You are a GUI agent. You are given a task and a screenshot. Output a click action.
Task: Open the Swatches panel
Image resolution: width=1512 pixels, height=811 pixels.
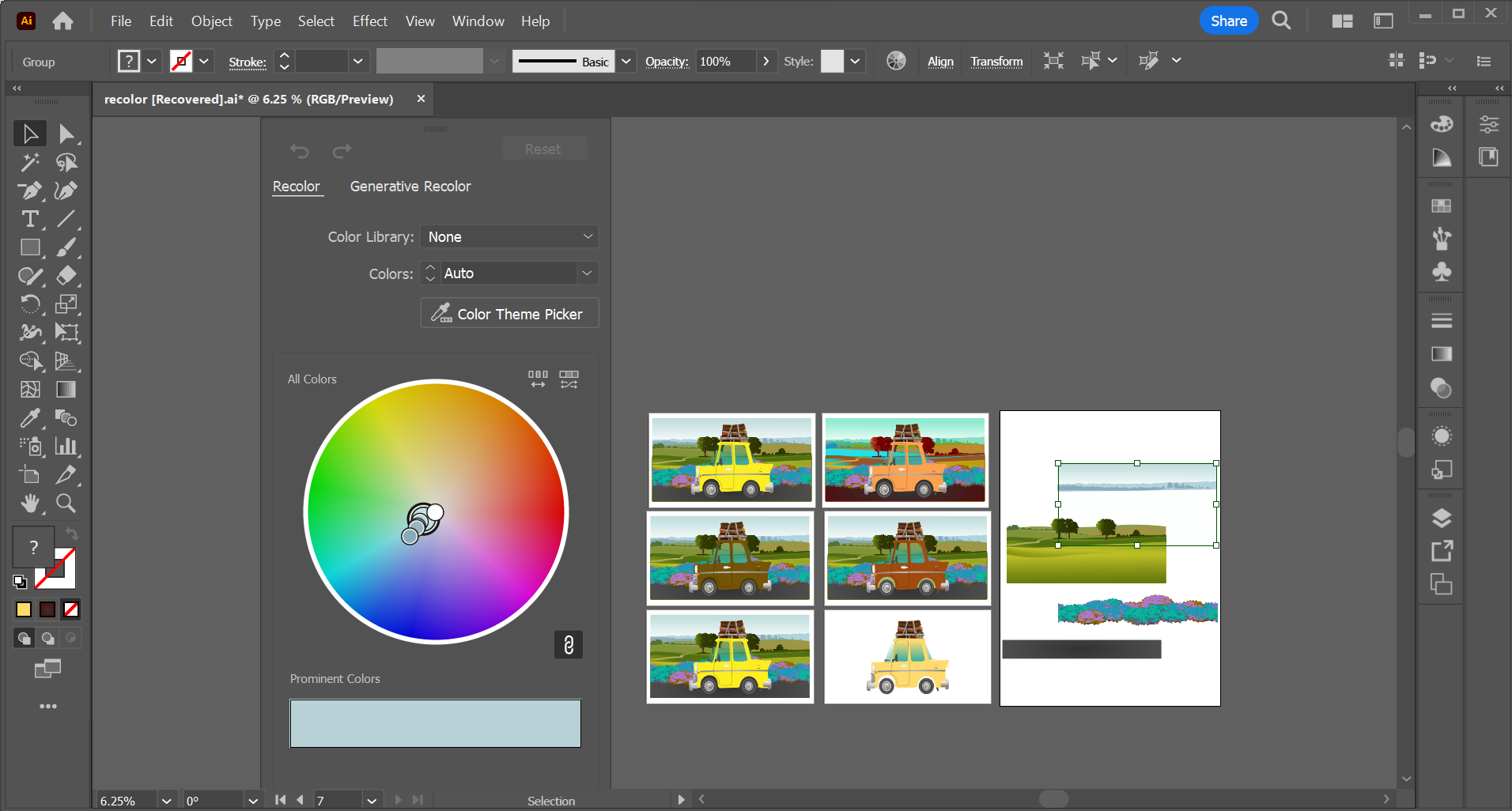pyautogui.click(x=1442, y=206)
